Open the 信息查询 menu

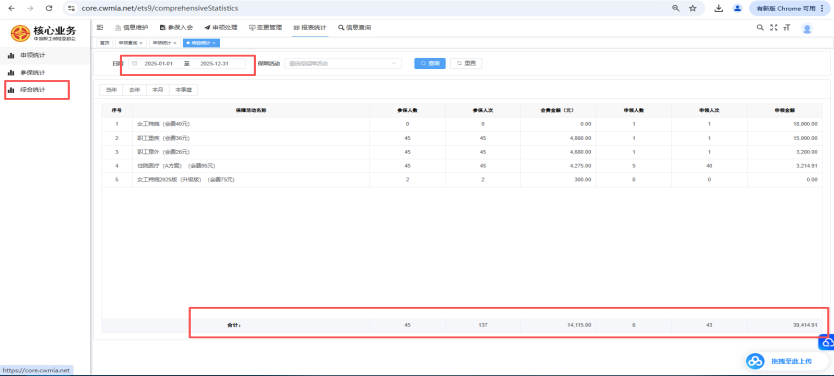point(355,27)
